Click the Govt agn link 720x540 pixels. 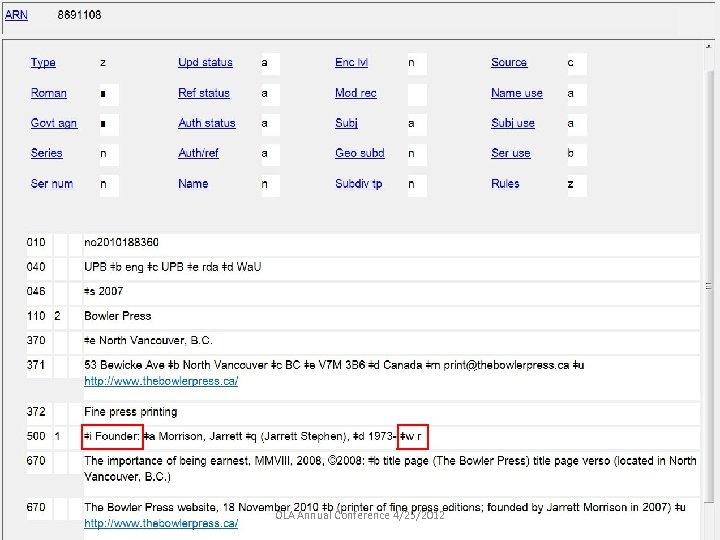(x=54, y=123)
